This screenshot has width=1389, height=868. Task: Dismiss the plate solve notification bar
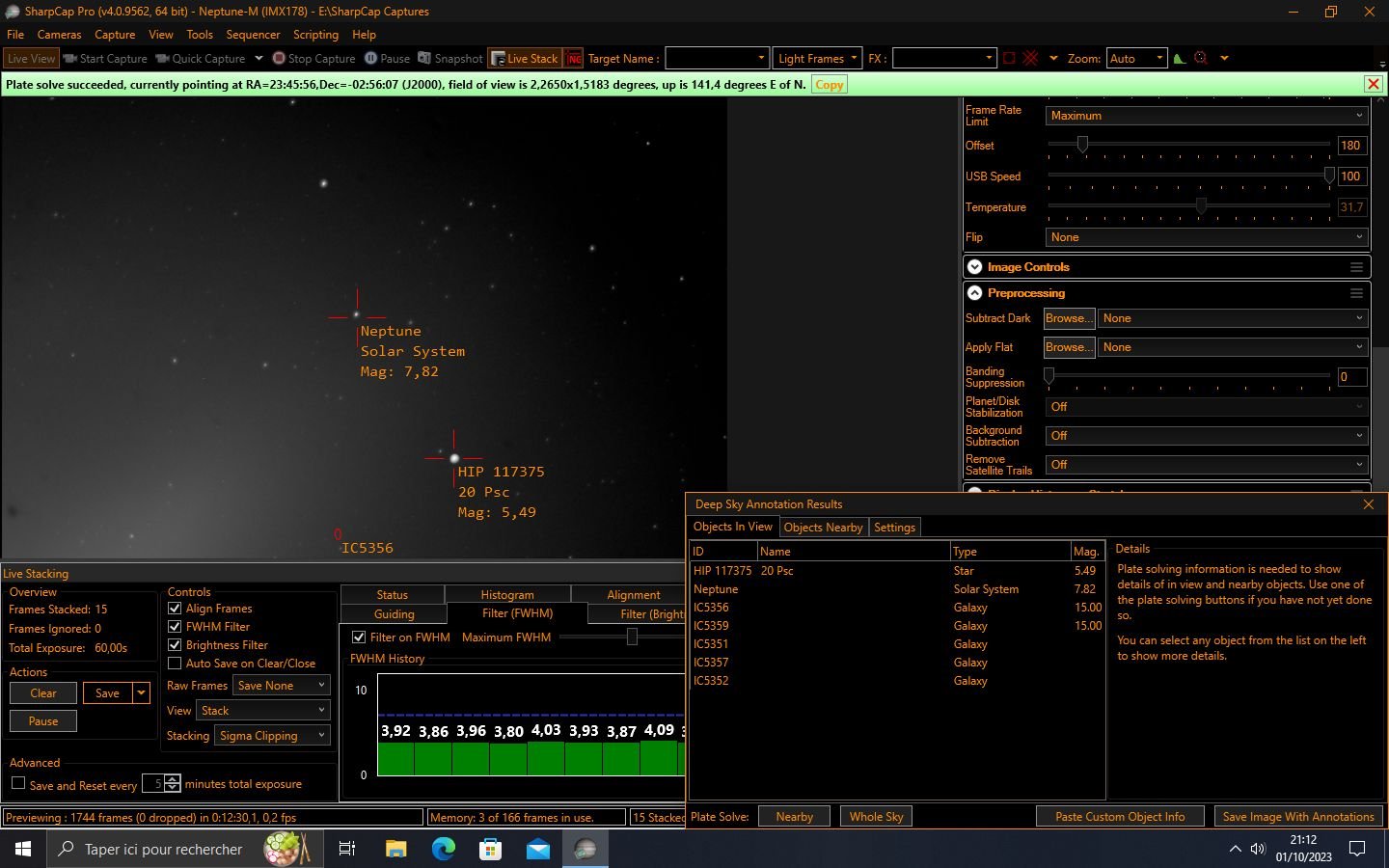coord(1374,84)
